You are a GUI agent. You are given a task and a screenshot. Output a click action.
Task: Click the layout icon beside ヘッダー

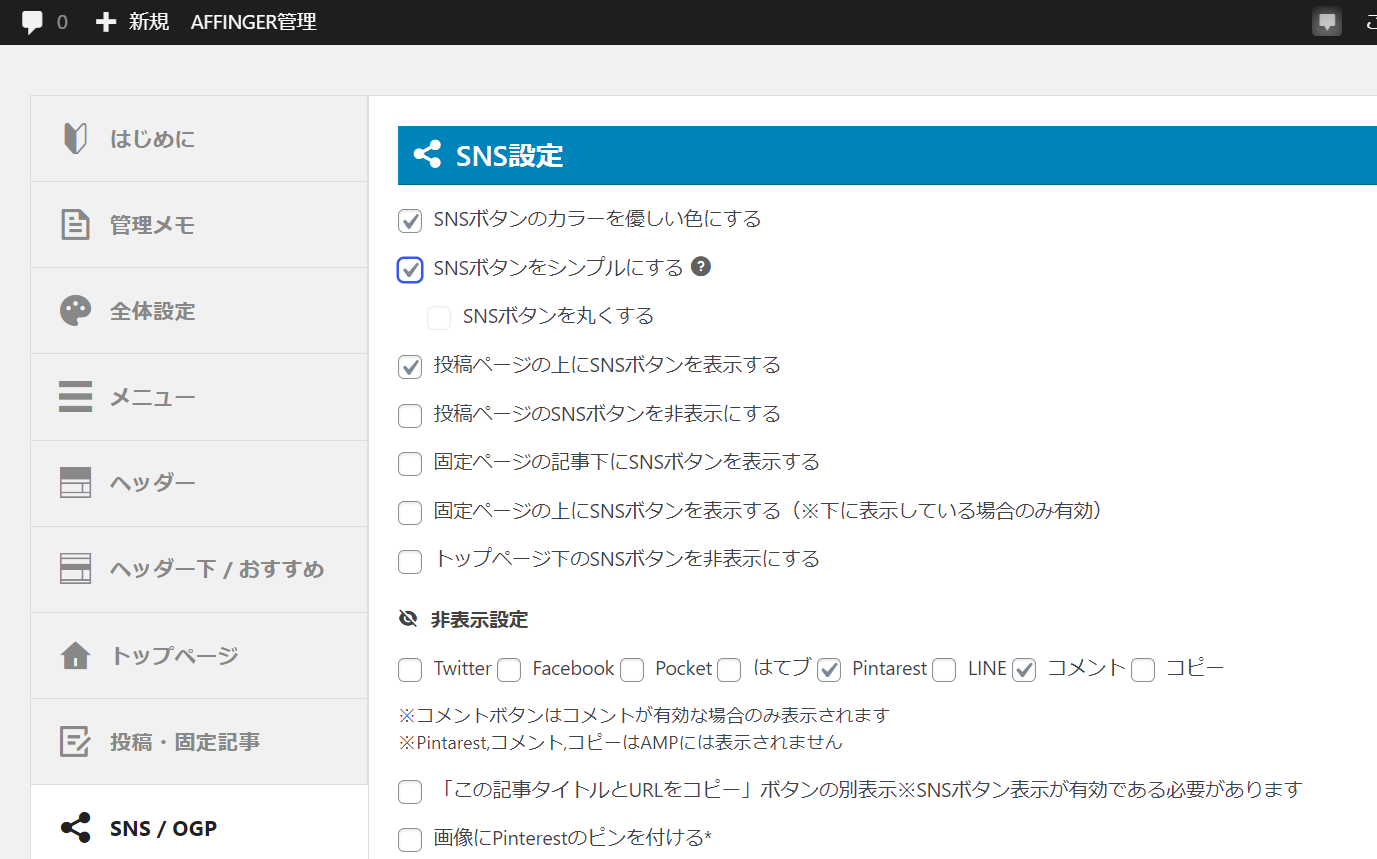click(75, 483)
